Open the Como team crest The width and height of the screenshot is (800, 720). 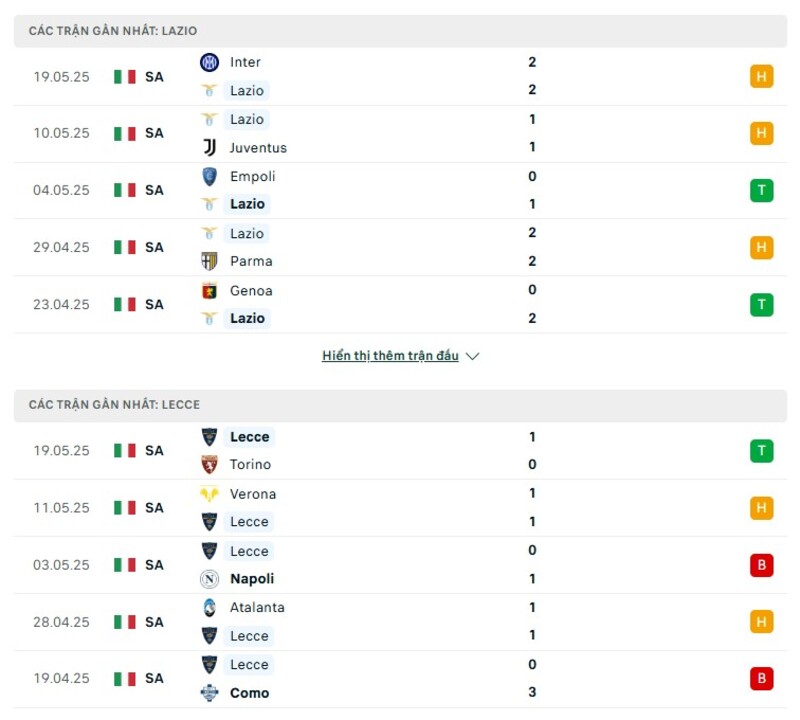(x=210, y=692)
